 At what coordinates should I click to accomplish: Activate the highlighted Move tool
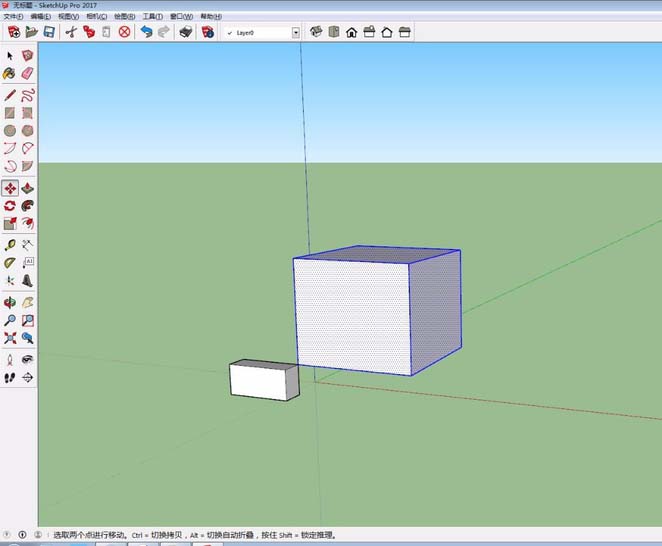click(10, 188)
